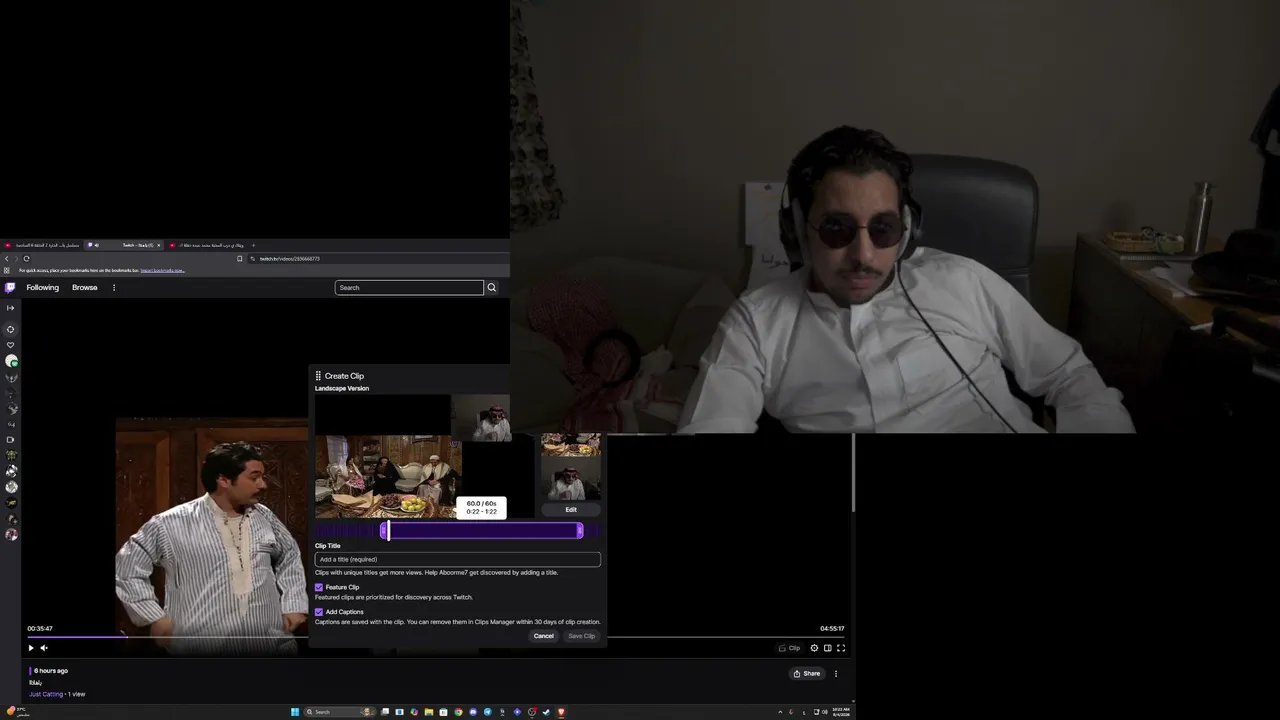Open the taskbar weather widget
1280x720 pixels.
pyautogui.click(x=18, y=712)
